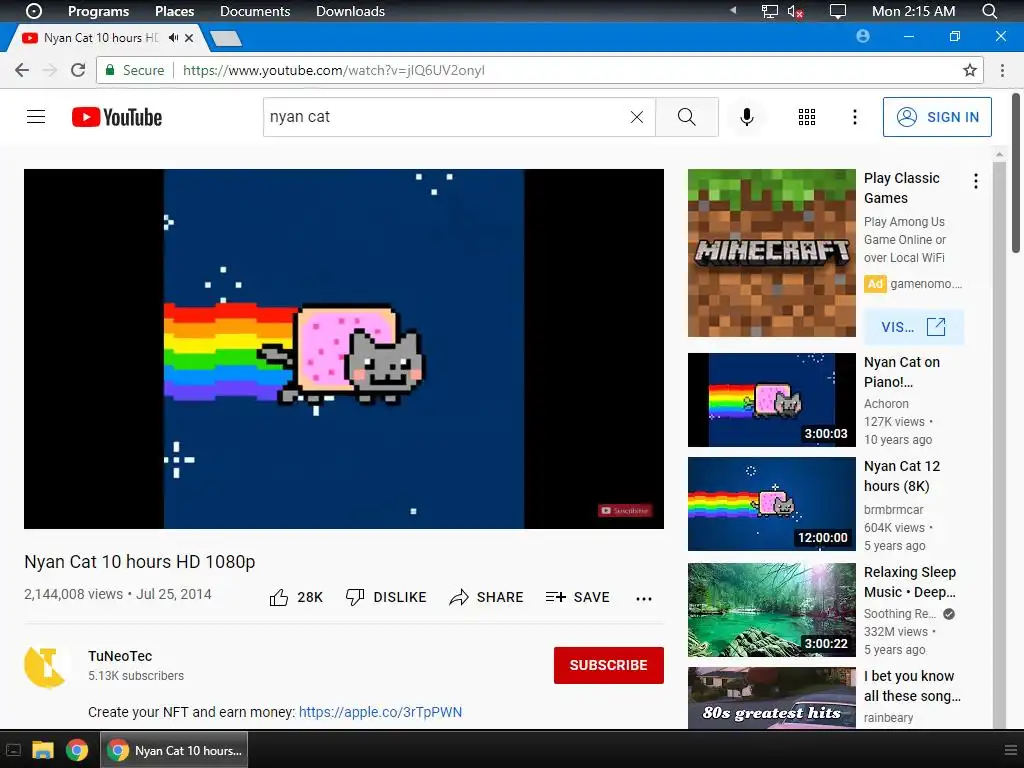
Task: Click the show desktop taskbar icon
Action: (13, 750)
